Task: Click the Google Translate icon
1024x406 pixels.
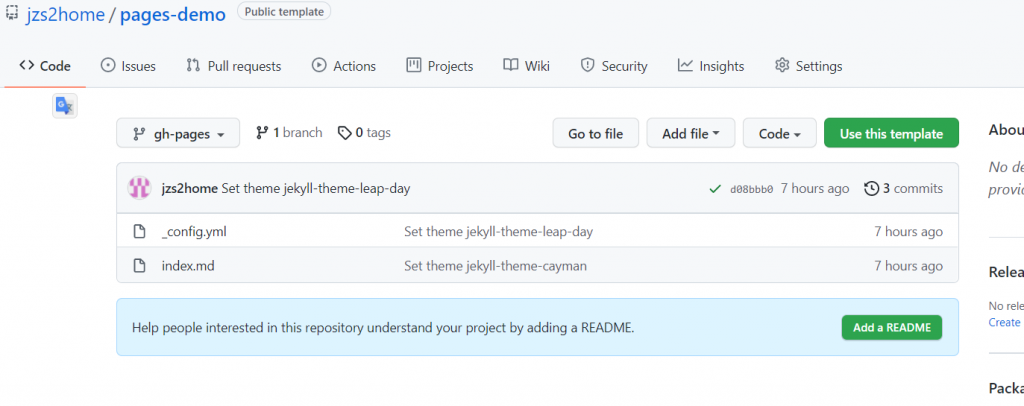Action: pyautogui.click(x=64, y=106)
